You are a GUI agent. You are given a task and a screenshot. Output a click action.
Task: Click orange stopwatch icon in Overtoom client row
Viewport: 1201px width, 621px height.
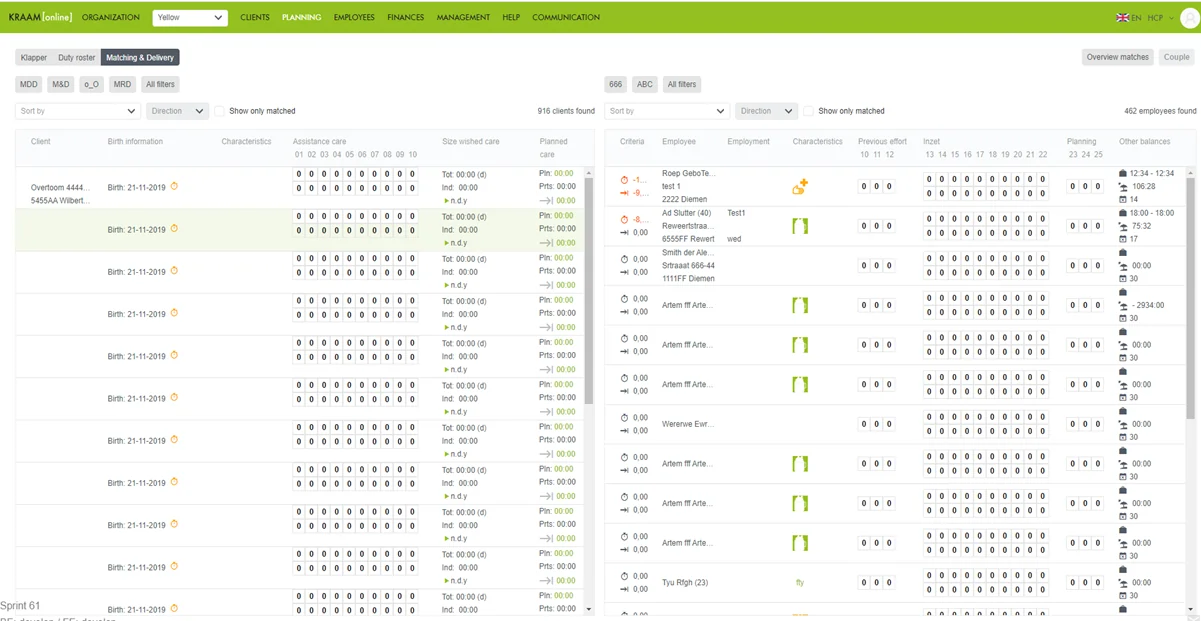174,186
